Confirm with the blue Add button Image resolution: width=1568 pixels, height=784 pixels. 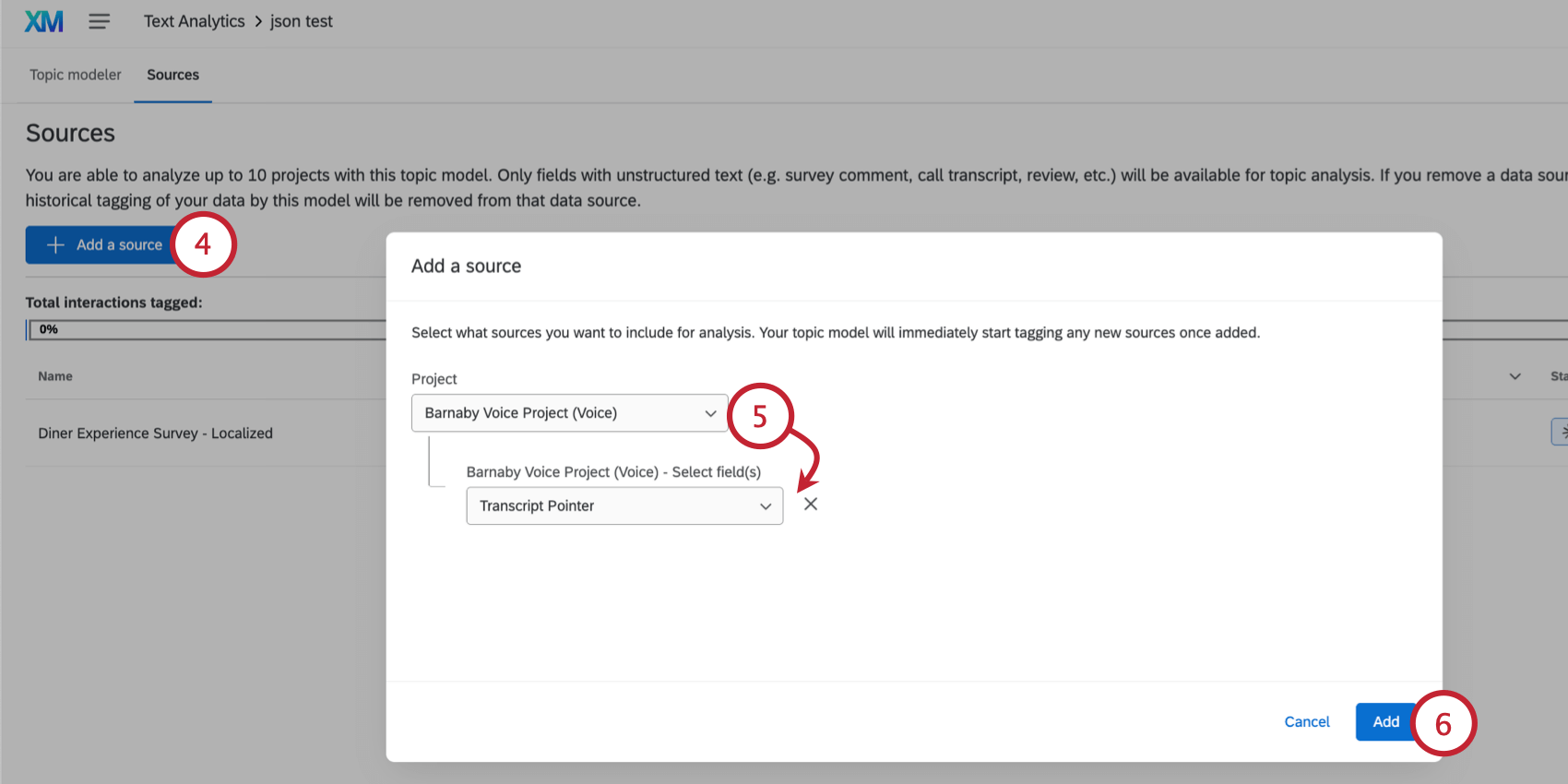(x=1384, y=722)
